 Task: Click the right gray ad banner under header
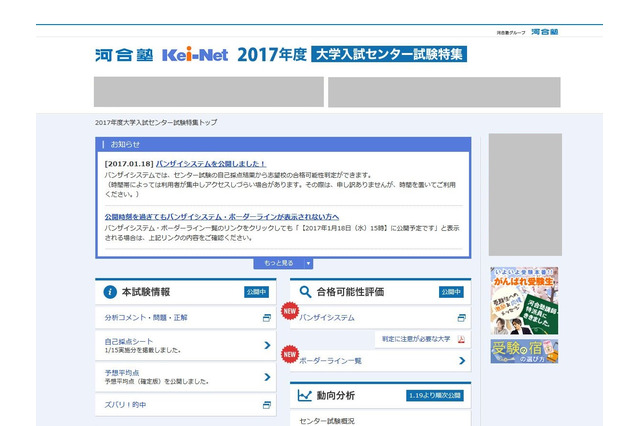444,92
